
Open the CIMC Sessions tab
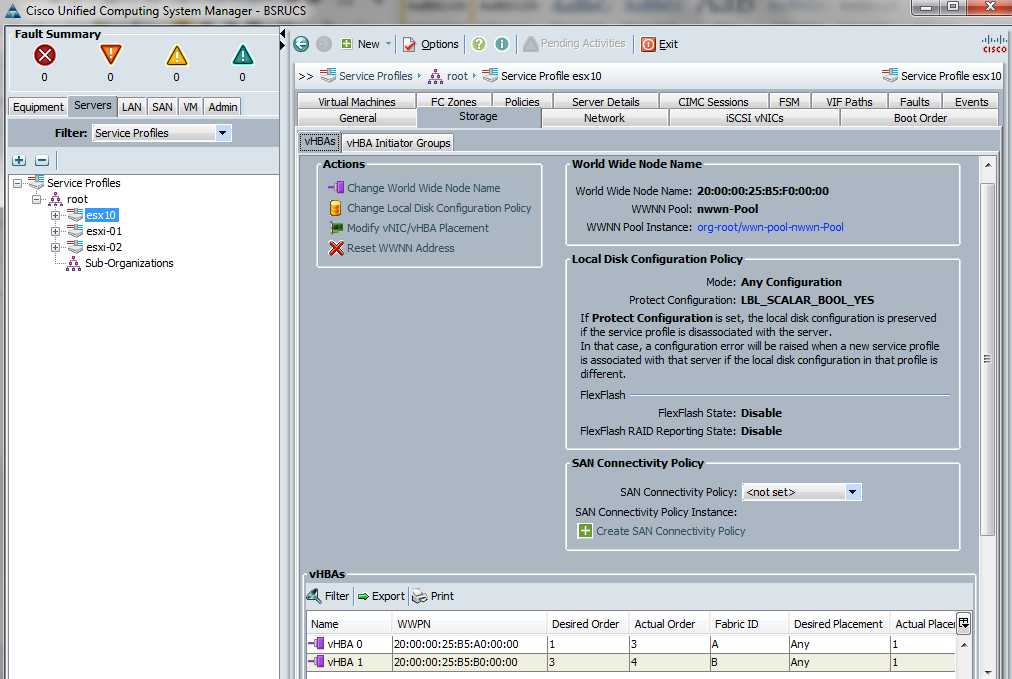pyautogui.click(x=713, y=101)
